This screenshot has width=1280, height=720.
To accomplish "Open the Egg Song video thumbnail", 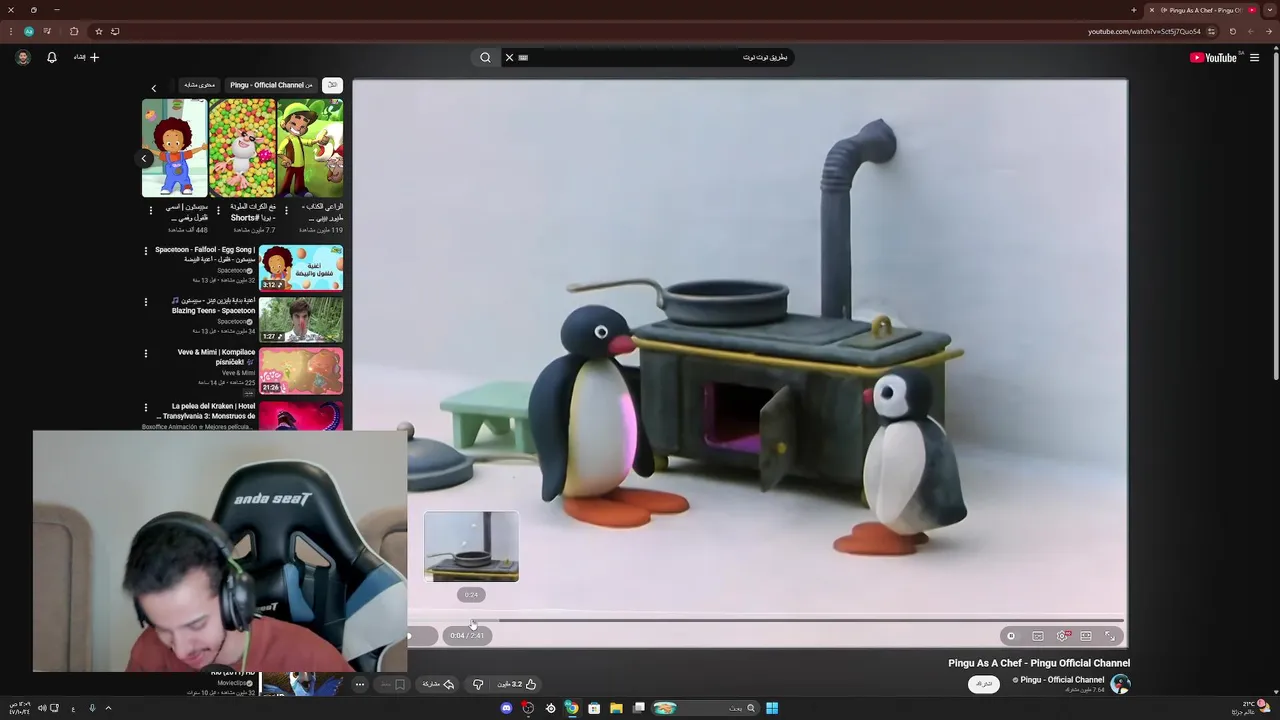I will click(301, 268).
